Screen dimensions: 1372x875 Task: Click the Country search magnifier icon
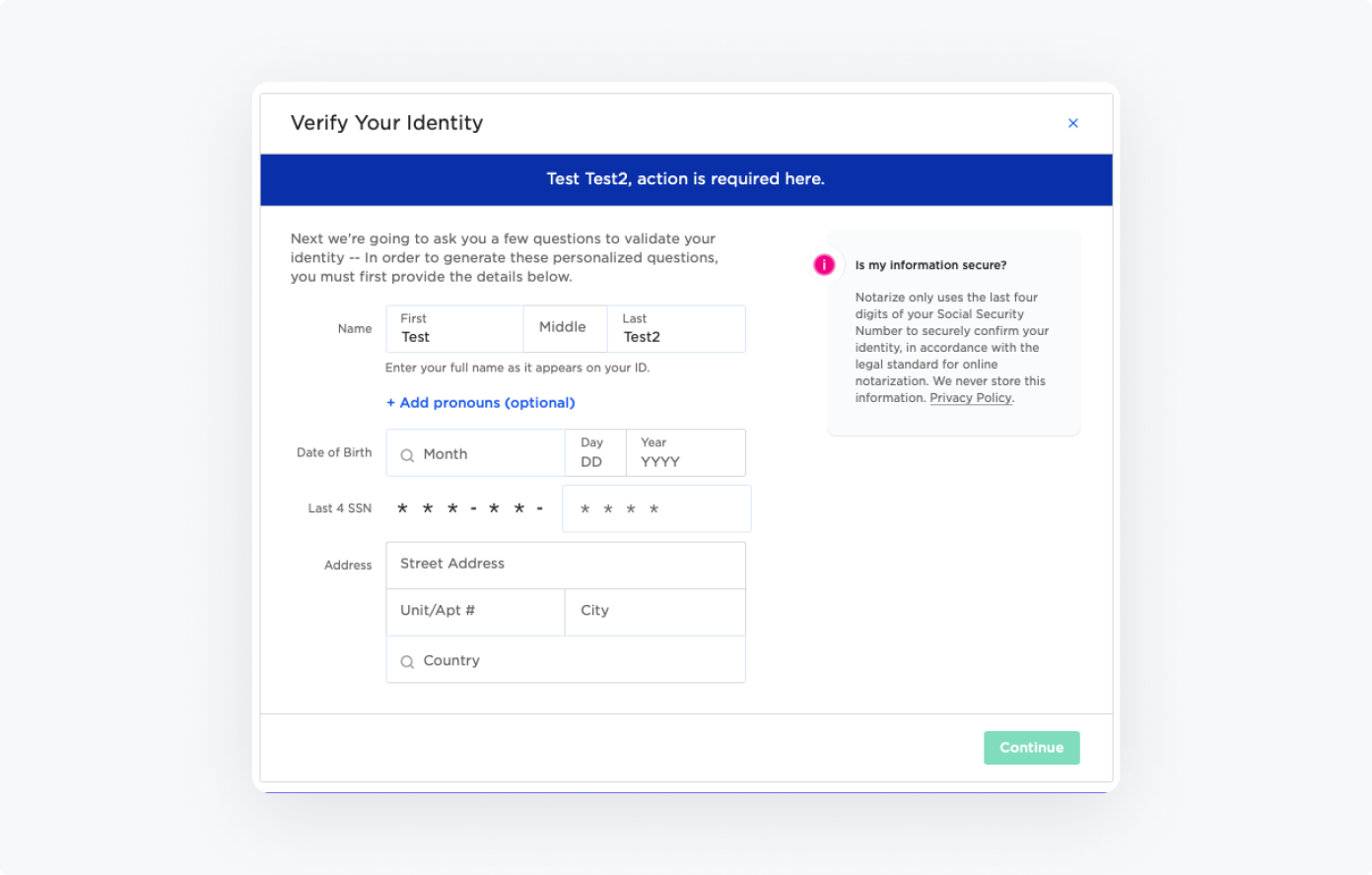pyautogui.click(x=407, y=662)
